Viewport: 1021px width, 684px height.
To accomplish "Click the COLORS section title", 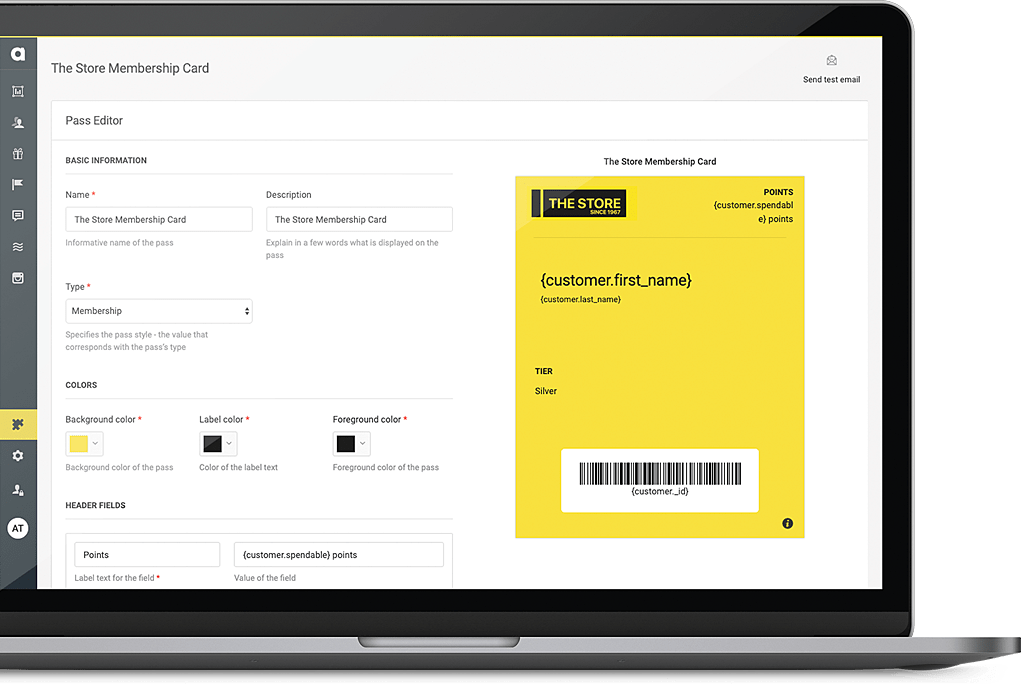I will [81, 385].
